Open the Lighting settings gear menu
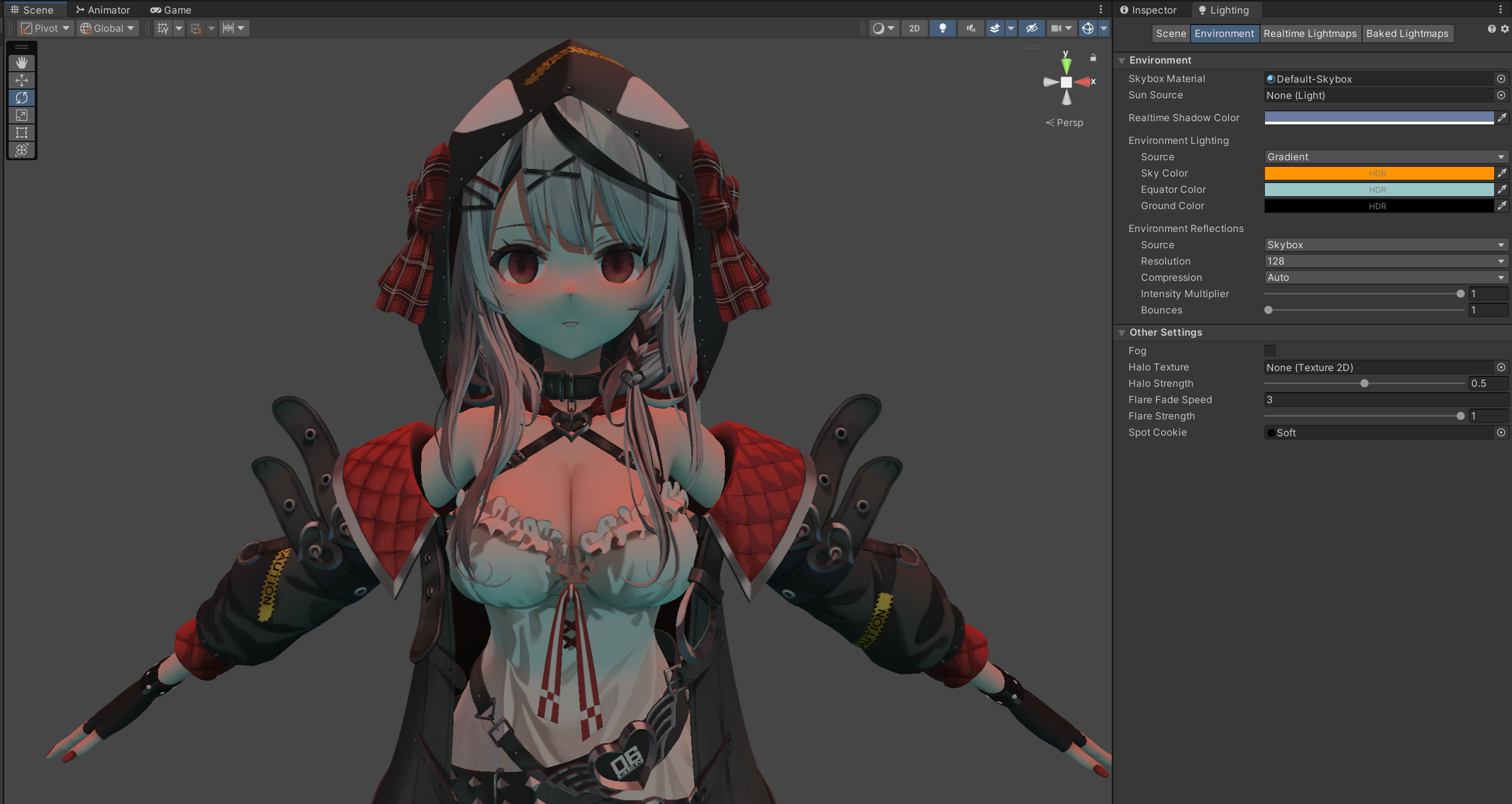Viewport: 1512px width, 804px height. tap(1504, 29)
